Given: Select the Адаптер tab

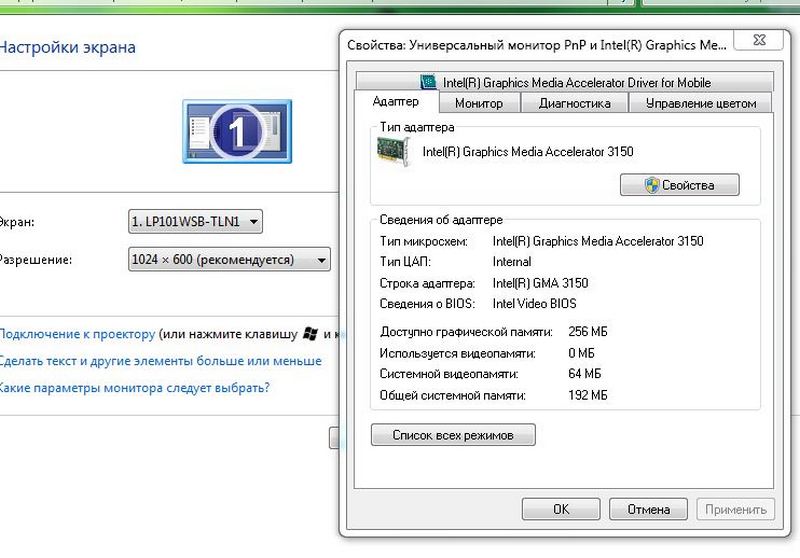Looking at the screenshot, I should tap(395, 102).
